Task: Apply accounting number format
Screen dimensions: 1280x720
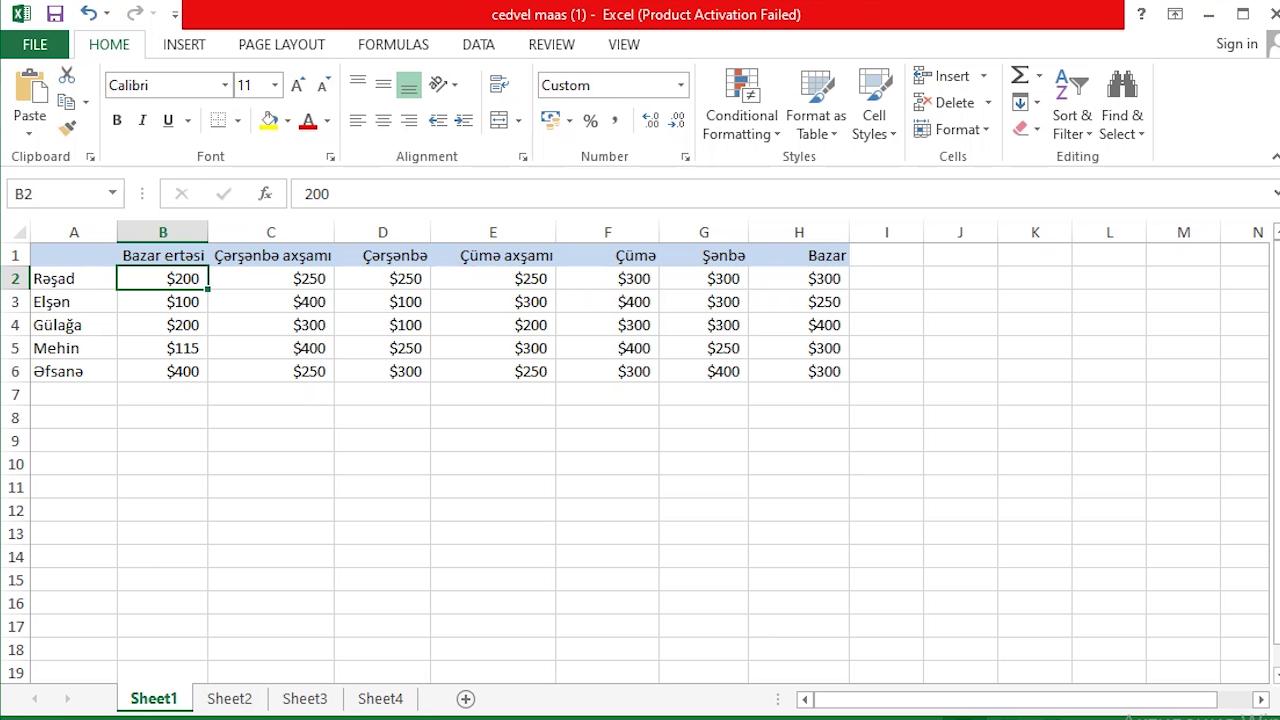Action: (550, 120)
